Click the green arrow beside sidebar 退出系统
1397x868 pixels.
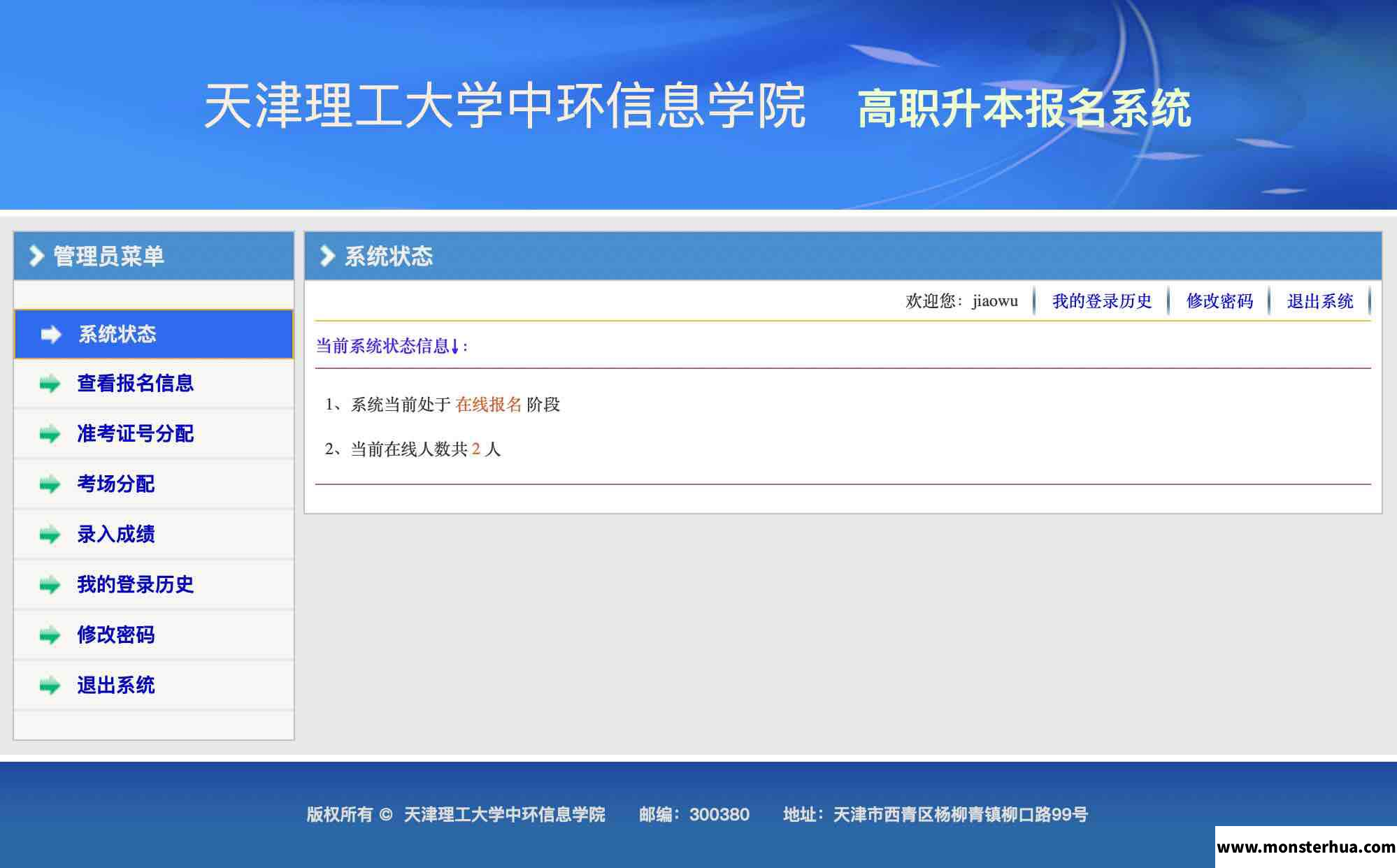pos(50,686)
